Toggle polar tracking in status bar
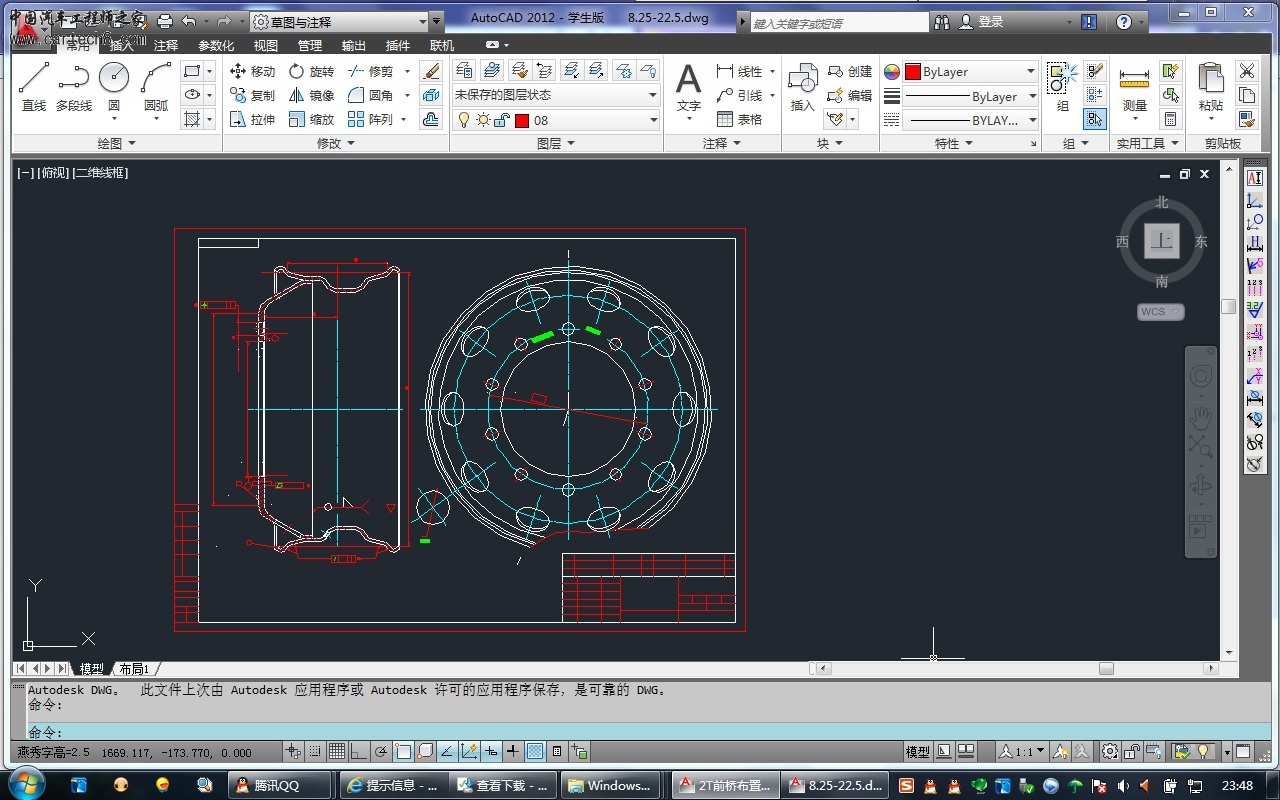 tap(381, 752)
